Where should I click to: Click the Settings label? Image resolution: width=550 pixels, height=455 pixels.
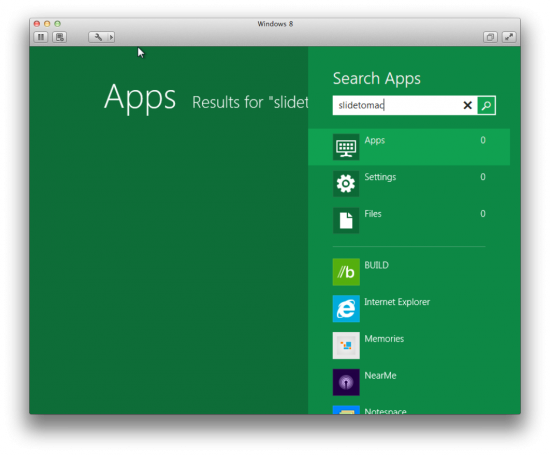(380, 177)
